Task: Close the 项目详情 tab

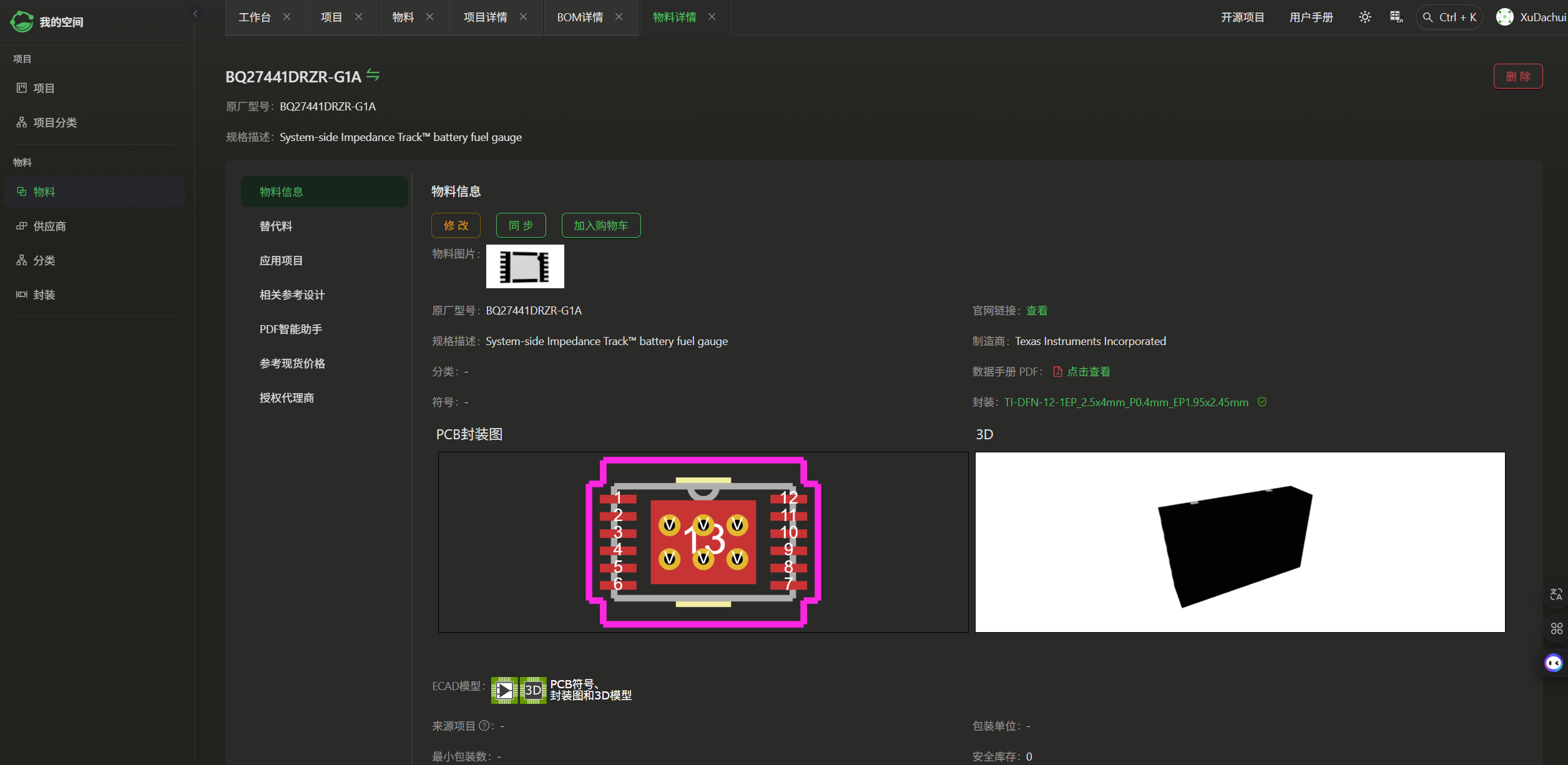Action: pyautogui.click(x=524, y=17)
